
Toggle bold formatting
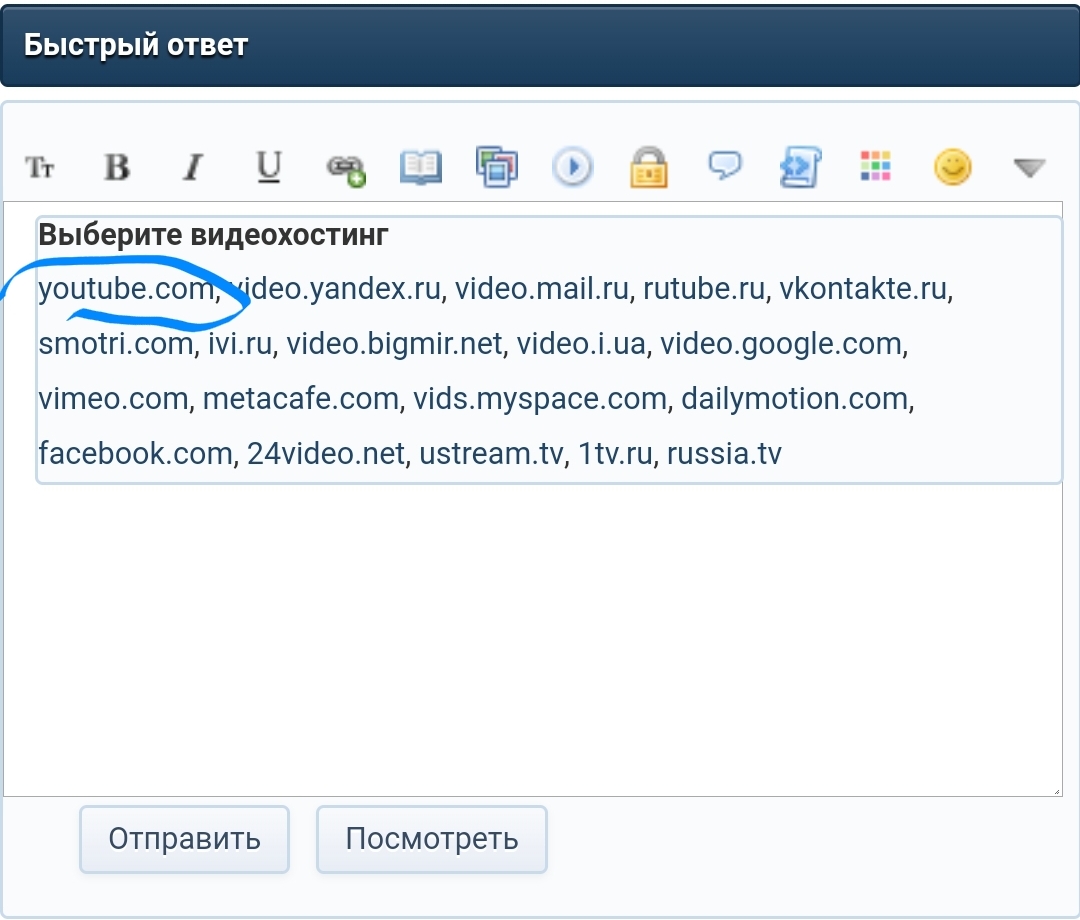pos(116,167)
